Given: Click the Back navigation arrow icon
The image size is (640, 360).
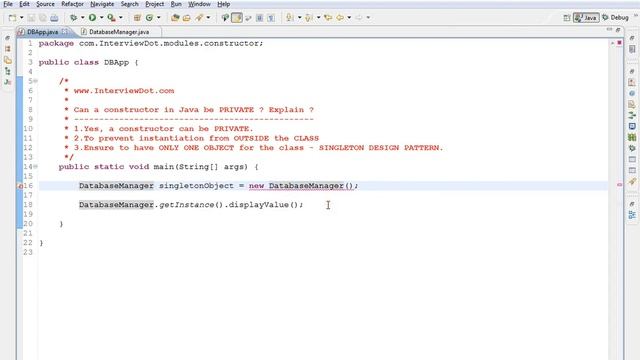Looking at the screenshot, I should point(340,18).
